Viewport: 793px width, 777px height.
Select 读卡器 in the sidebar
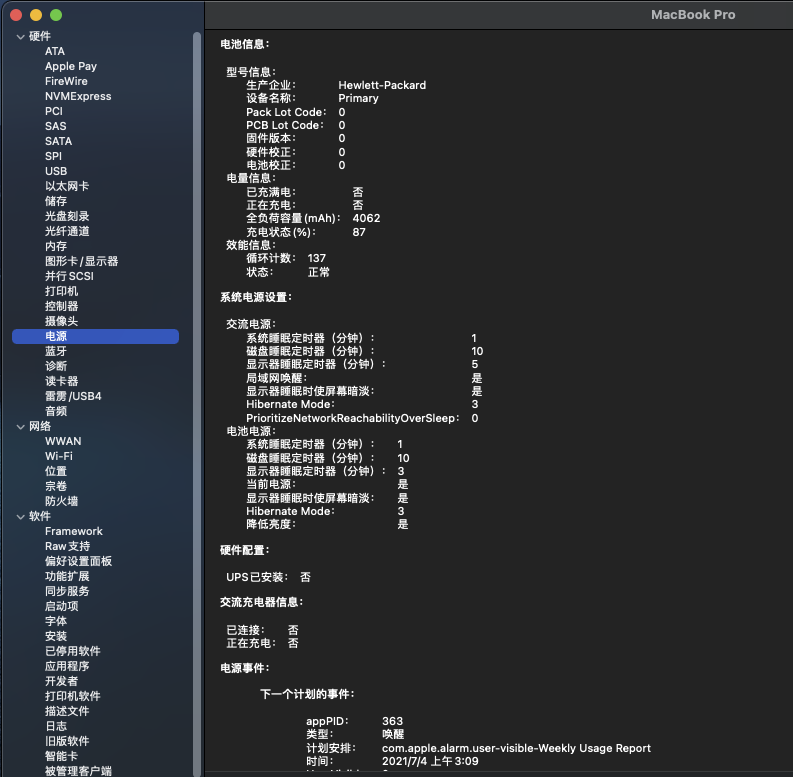point(61,381)
